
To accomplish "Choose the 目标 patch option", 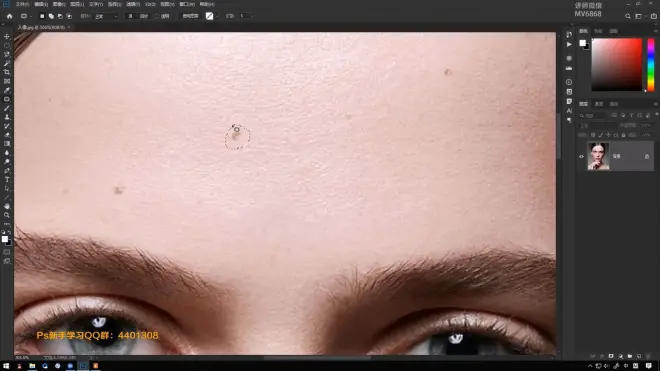I will point(144,16).
